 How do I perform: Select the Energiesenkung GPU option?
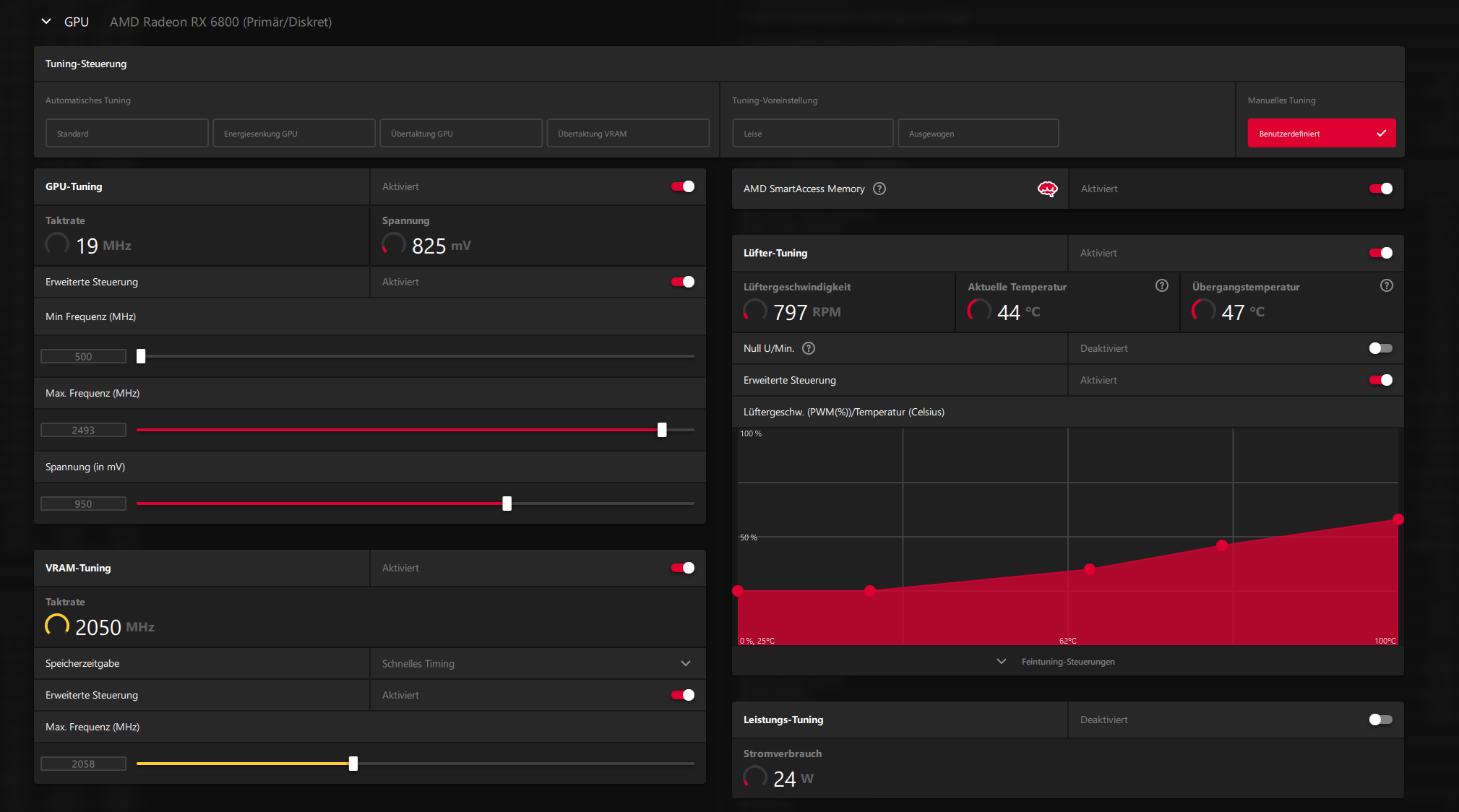click(293, 134)
